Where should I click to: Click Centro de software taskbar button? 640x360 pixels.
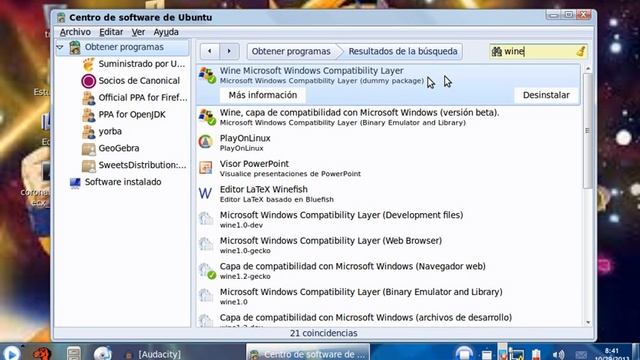coord(308,353)
